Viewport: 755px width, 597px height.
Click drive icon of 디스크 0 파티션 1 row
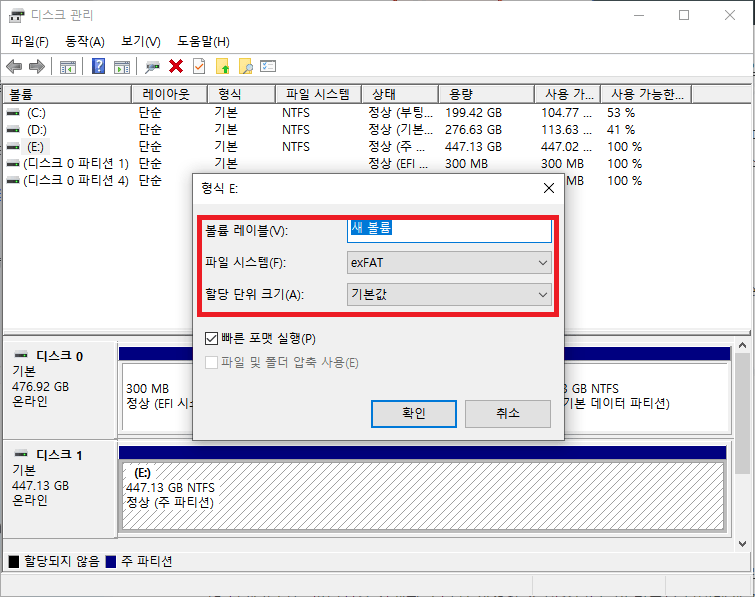[13, 164]
